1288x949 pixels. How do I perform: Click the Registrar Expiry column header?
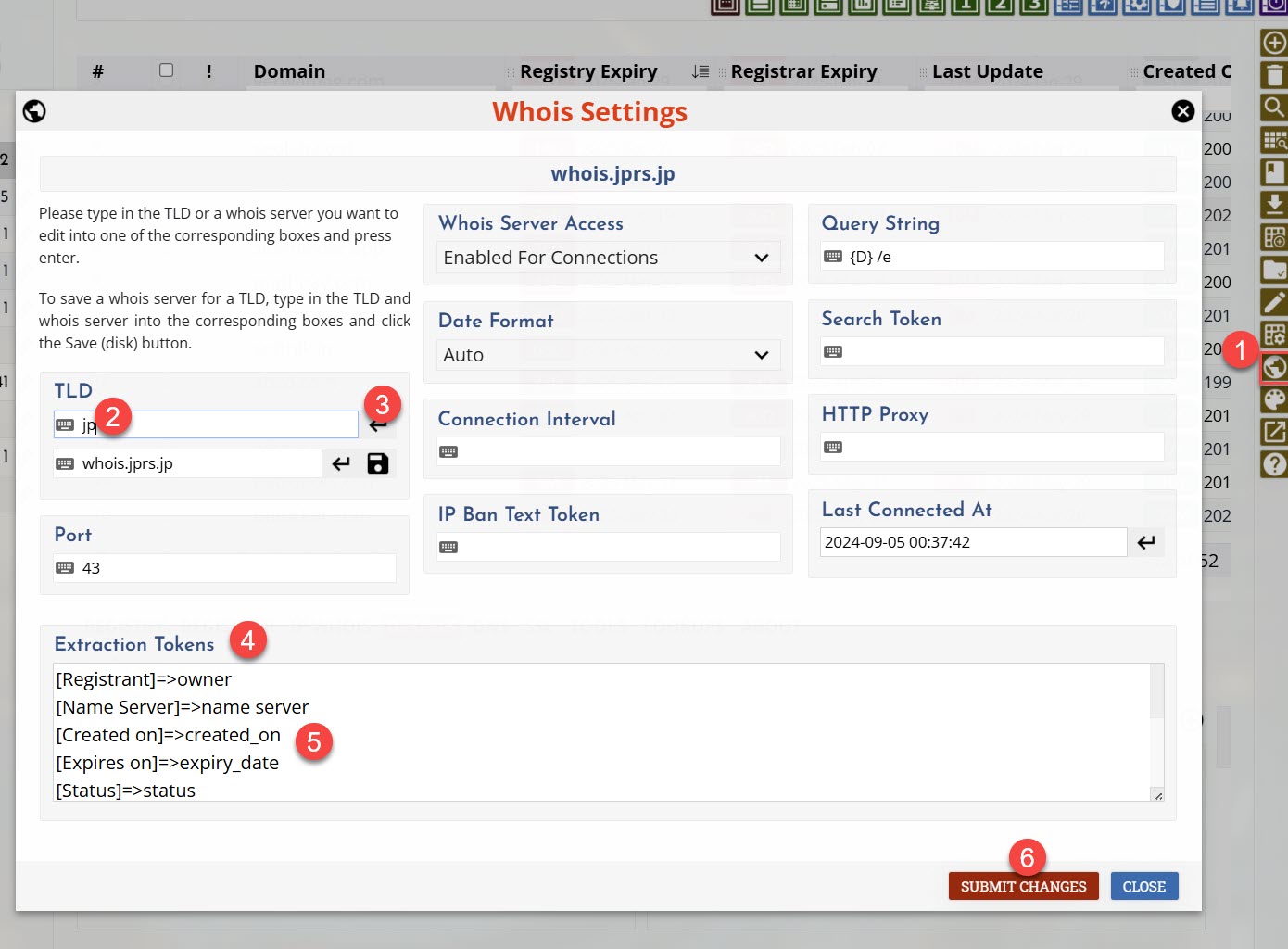803,71
